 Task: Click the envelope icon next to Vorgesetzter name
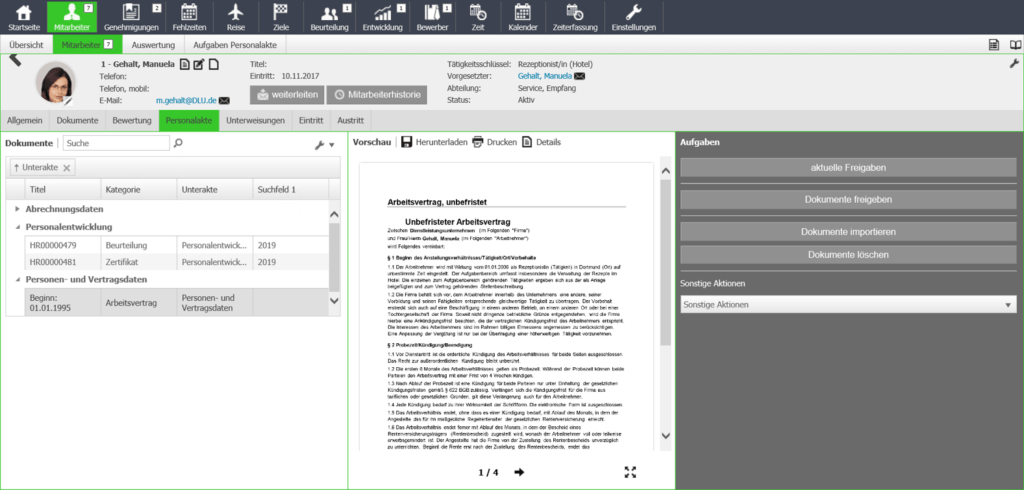(x=579, y=76)
